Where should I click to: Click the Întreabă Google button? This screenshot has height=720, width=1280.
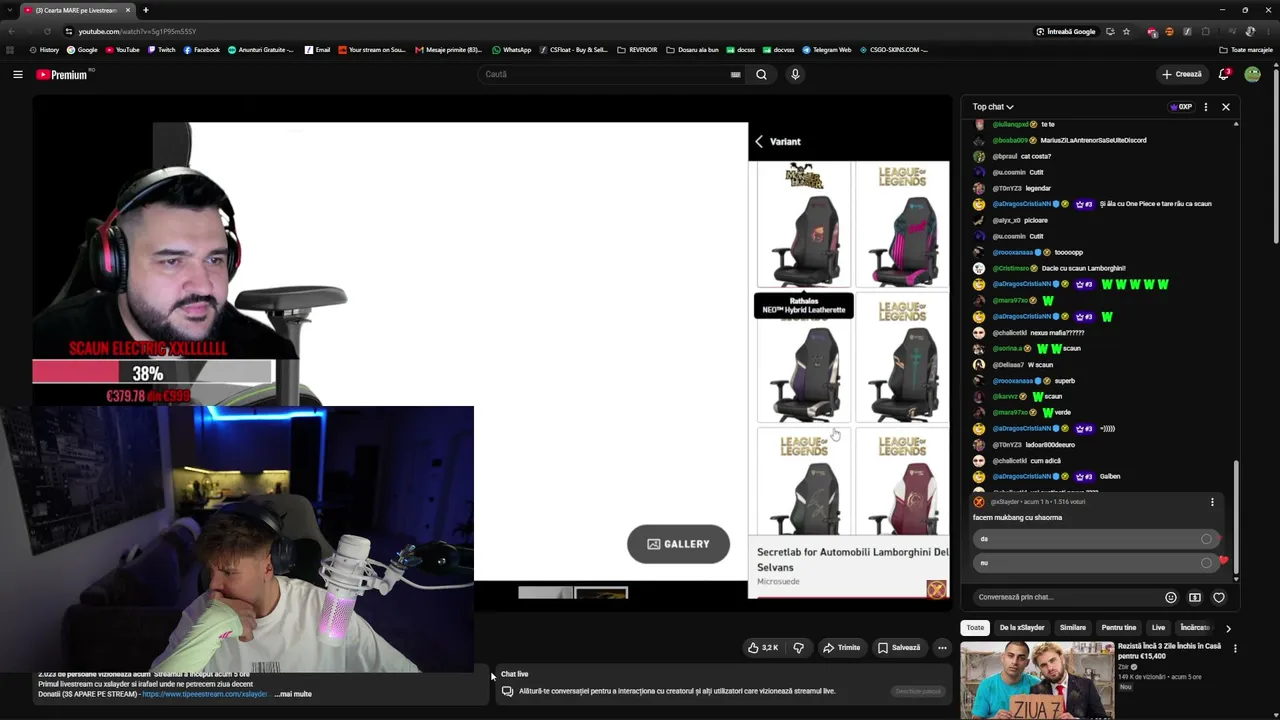coord(1066,32)
